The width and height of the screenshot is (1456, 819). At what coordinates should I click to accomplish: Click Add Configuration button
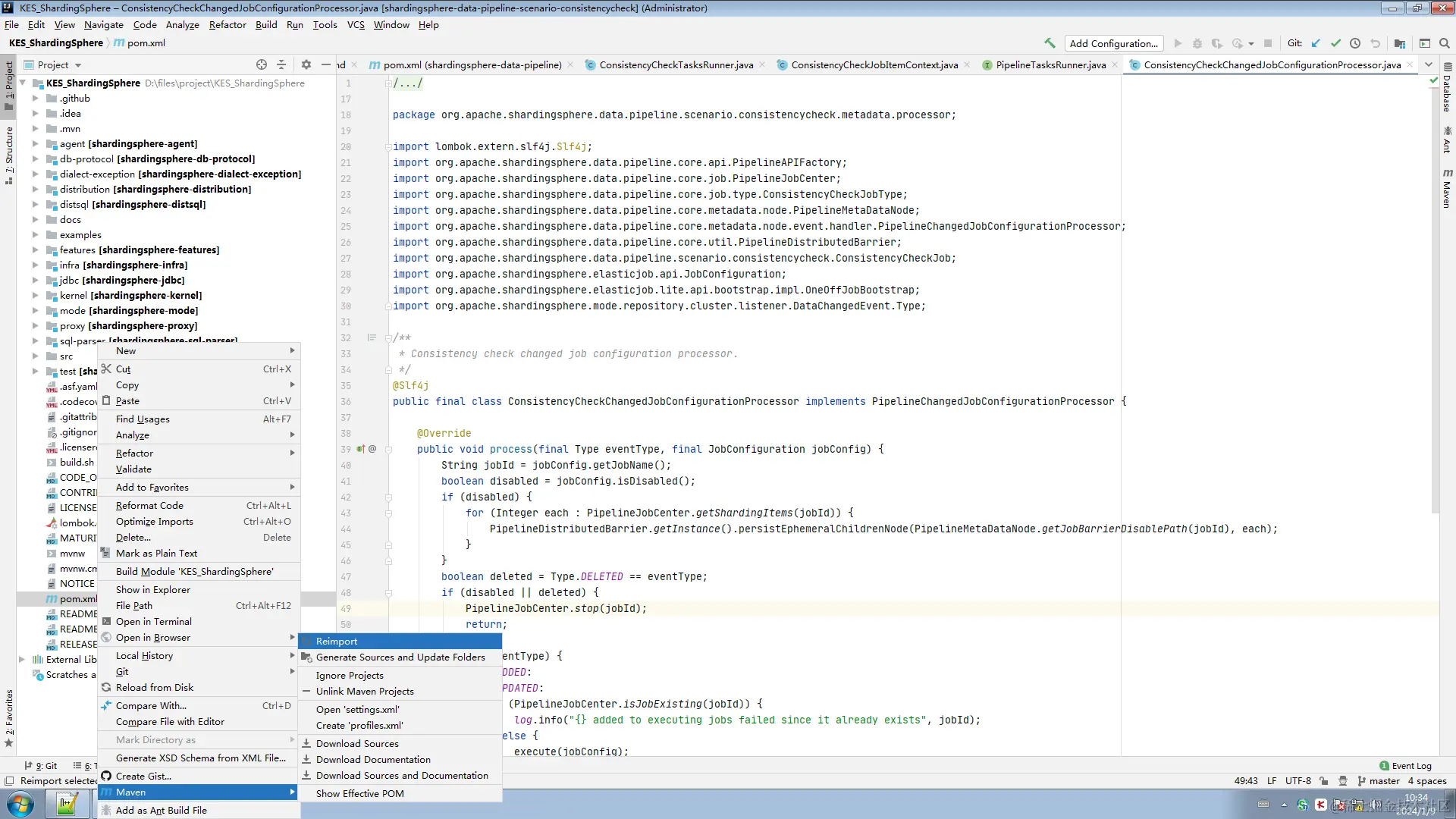click(1113, 43)
